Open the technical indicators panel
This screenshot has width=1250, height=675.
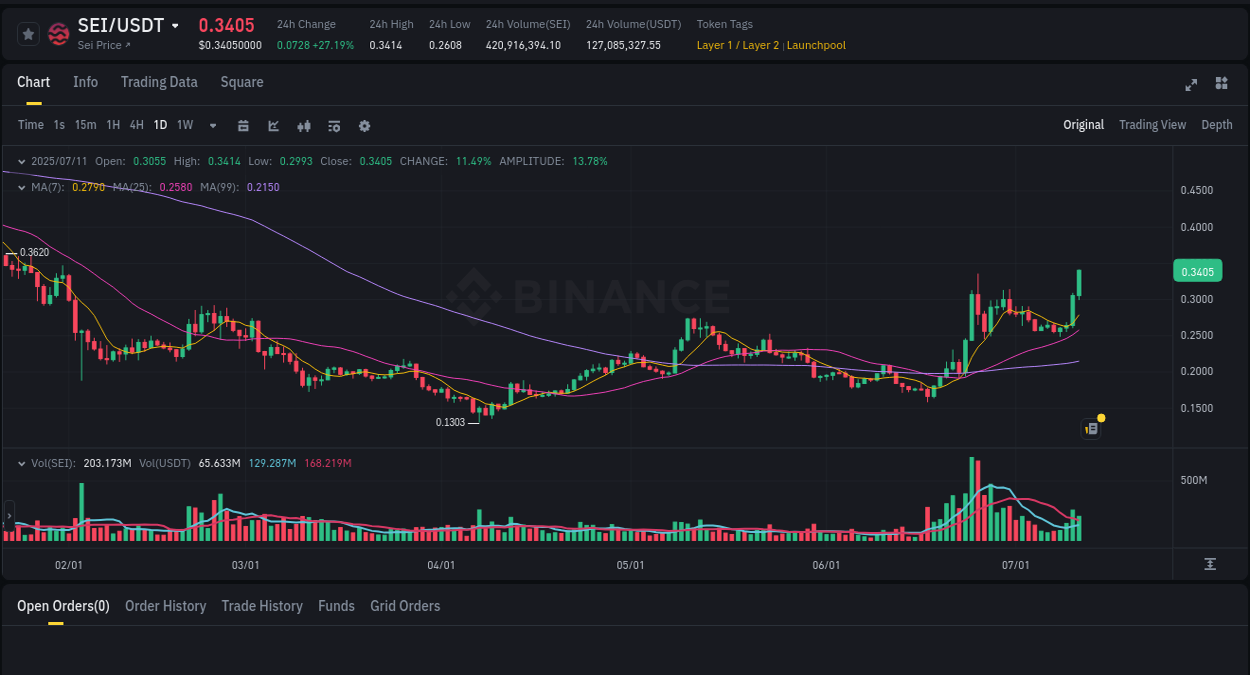coord(333,125)
